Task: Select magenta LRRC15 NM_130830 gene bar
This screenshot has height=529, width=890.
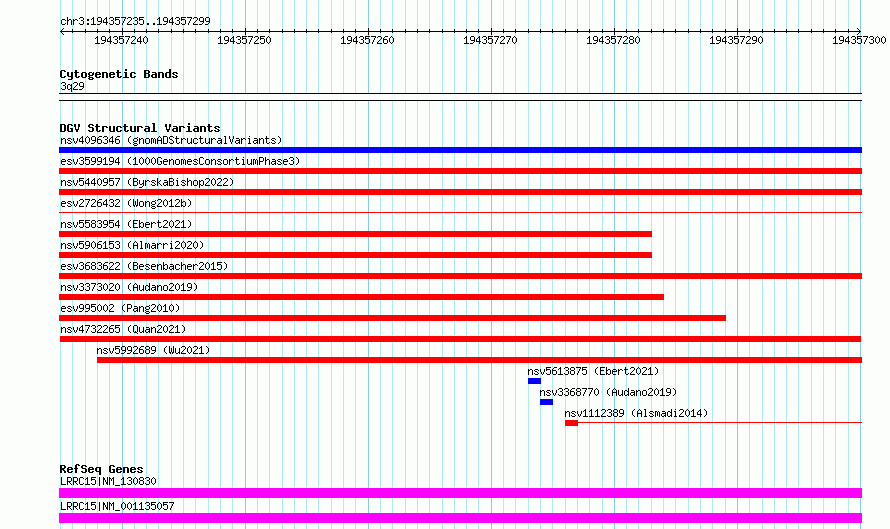Action: pos(460,493)
